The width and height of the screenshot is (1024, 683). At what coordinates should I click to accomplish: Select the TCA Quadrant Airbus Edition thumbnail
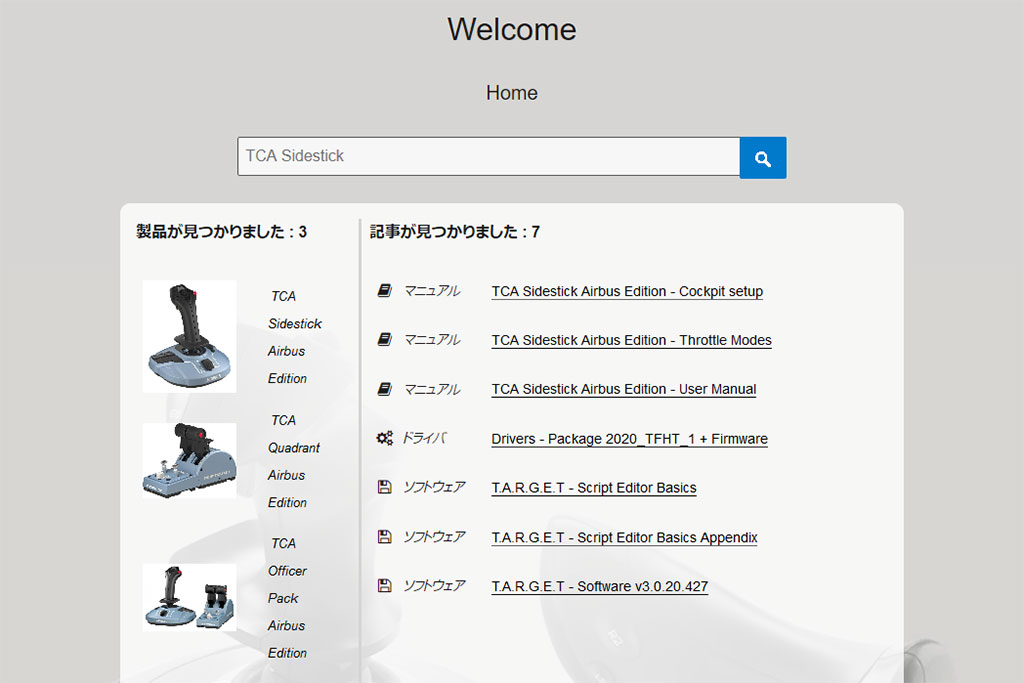pos(190,460)
